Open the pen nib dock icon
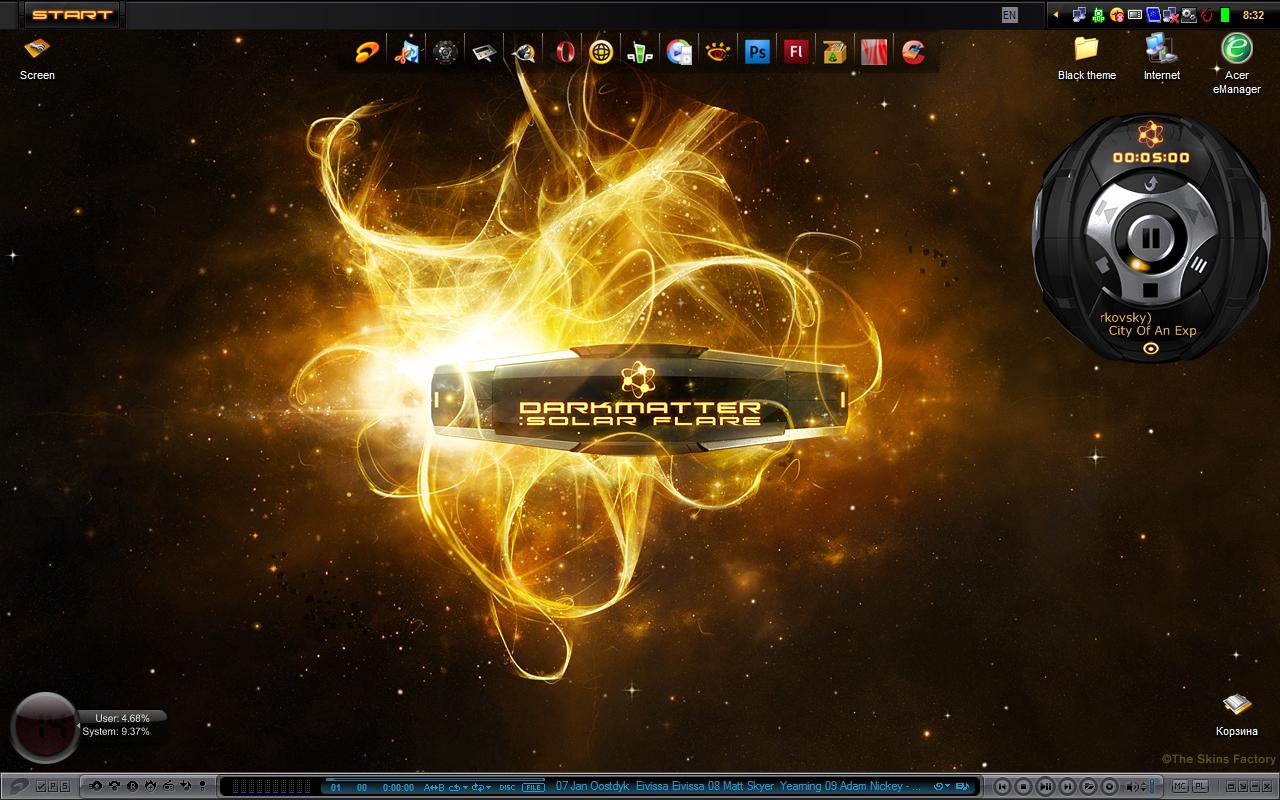This screenshot has height=800, width=1280. coord(524,51)
